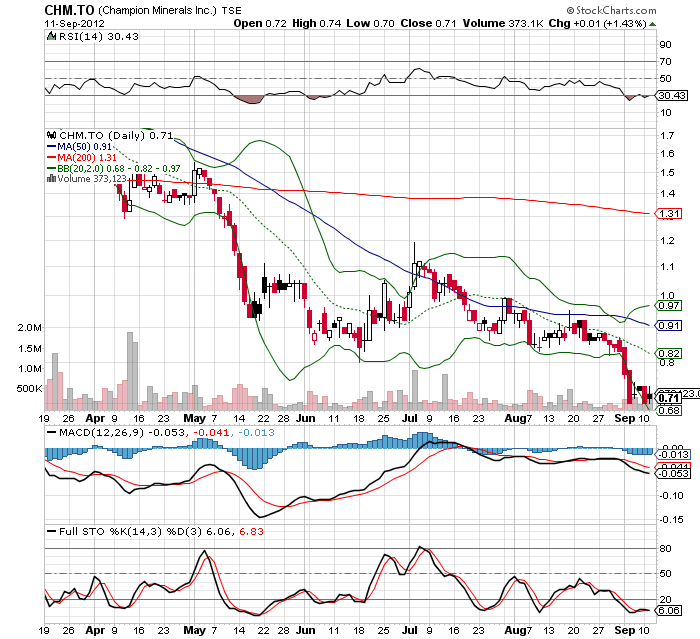Click Apr on the stochastic panel date axis
The width and height of the screenshot is (700, 639).
(95, 631)
